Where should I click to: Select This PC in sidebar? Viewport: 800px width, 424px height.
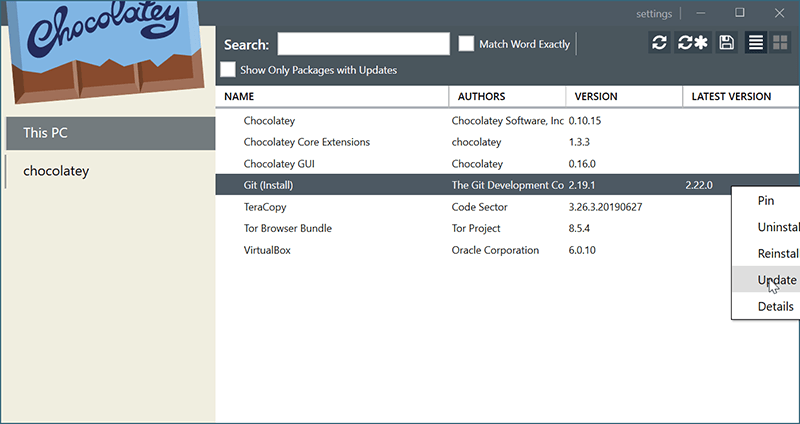[x=111, y=133]
